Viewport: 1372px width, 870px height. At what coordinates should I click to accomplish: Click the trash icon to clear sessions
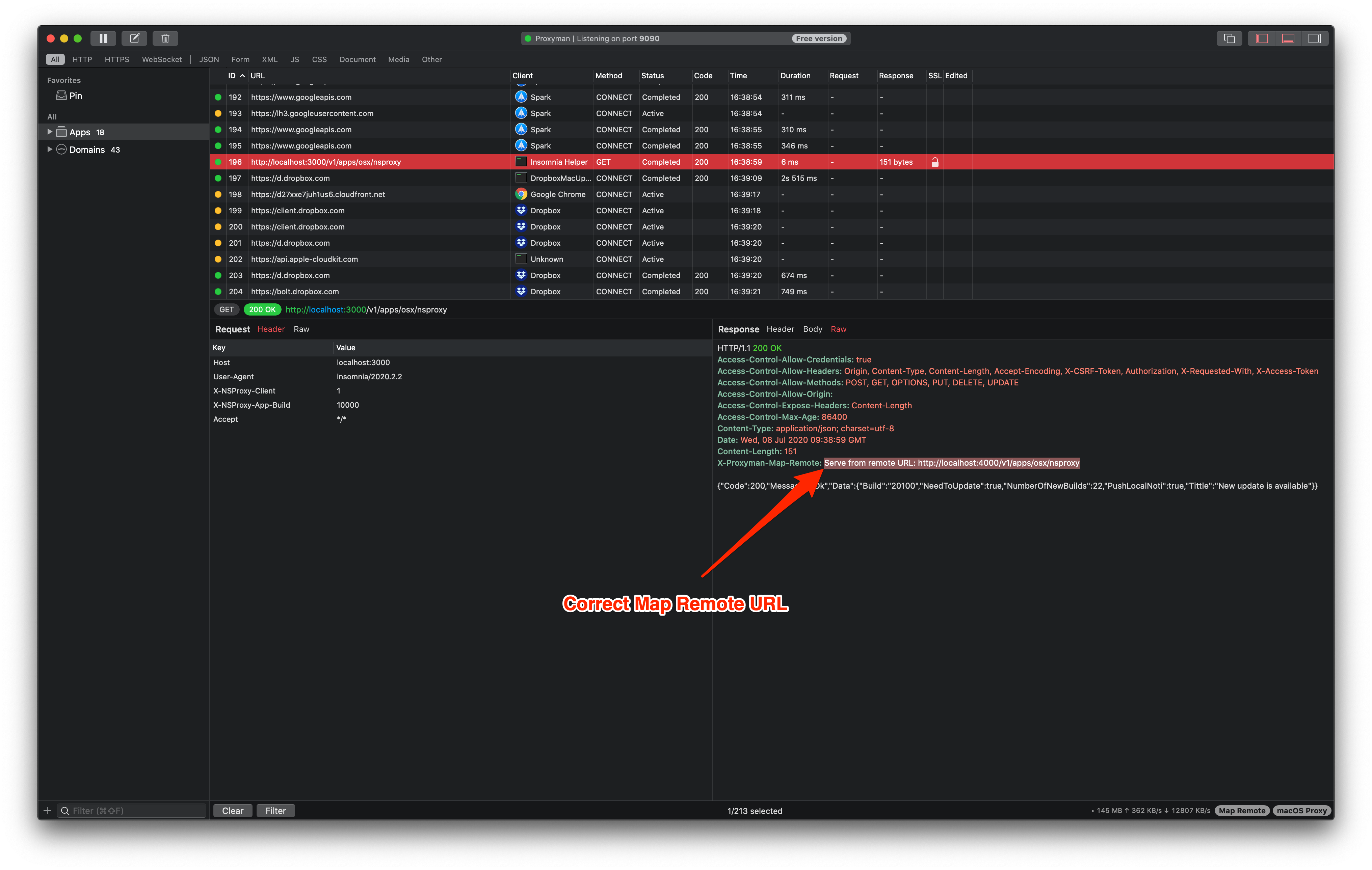pos(165,38)
